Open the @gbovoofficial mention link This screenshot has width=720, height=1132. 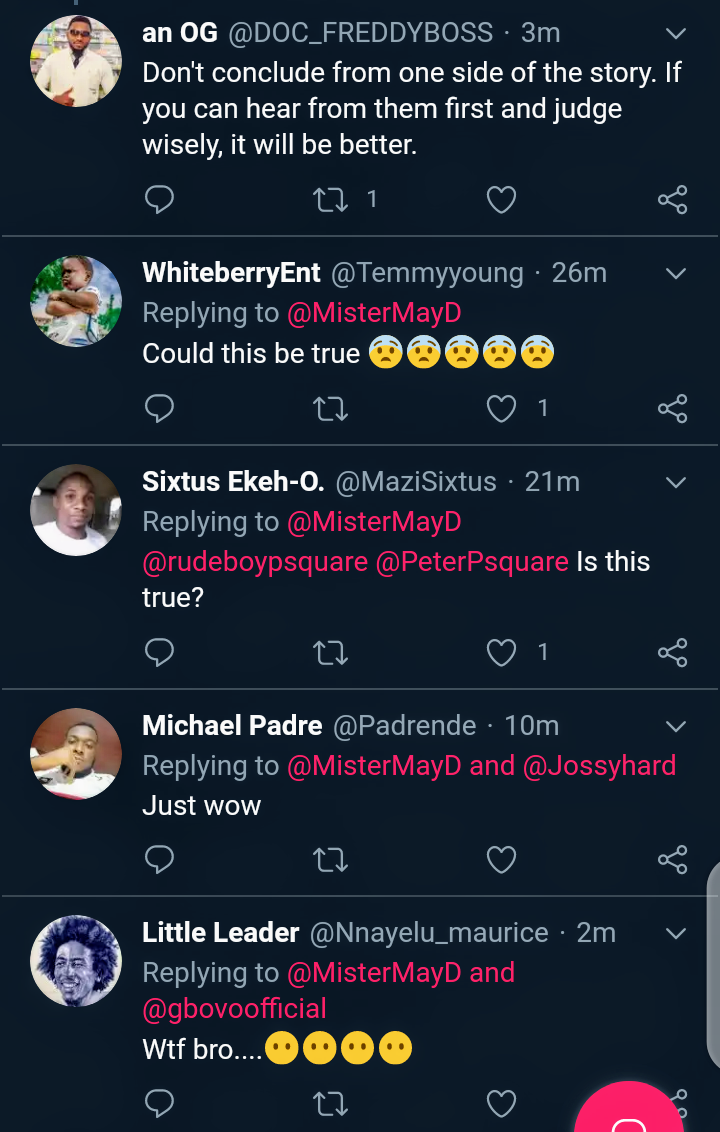(235, 1008)
